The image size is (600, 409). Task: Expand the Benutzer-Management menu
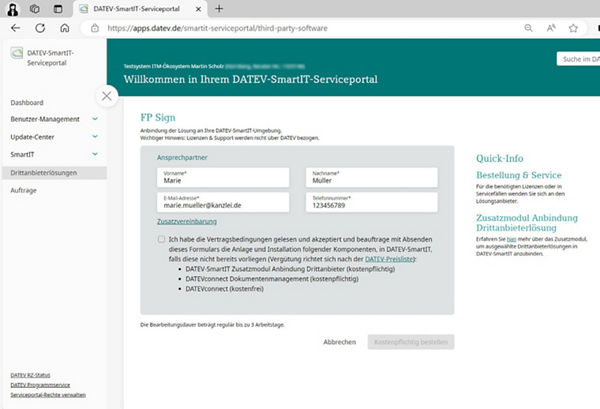[94, 120]
